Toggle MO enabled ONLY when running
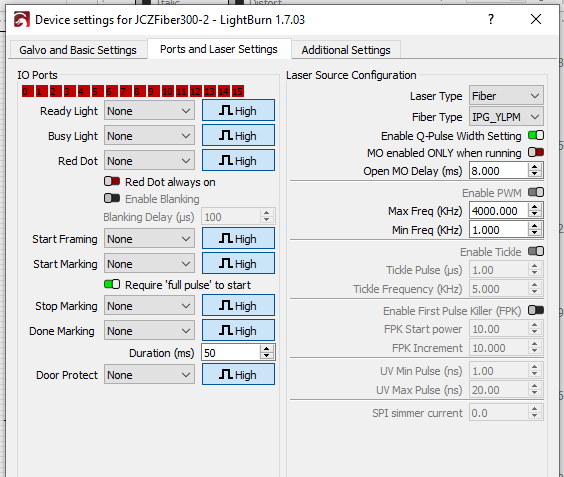The width and height of the screenshot is (564, 477). coord(536,152)
